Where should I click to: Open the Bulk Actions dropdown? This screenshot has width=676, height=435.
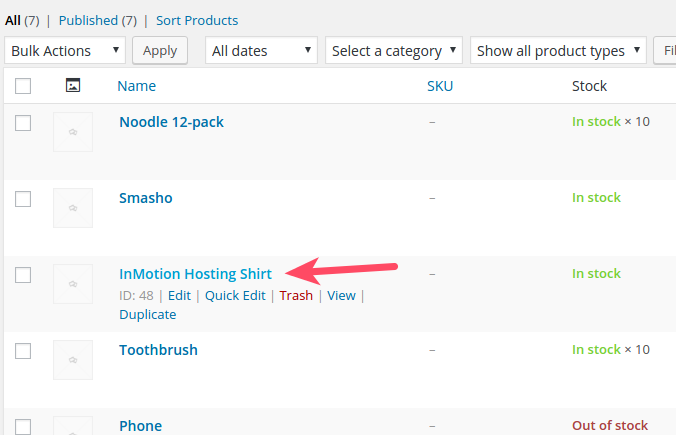click(65, 50)
